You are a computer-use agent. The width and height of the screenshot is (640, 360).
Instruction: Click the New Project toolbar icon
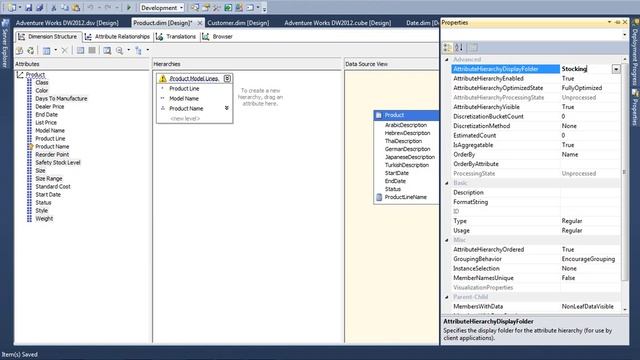tap(12, 7)
